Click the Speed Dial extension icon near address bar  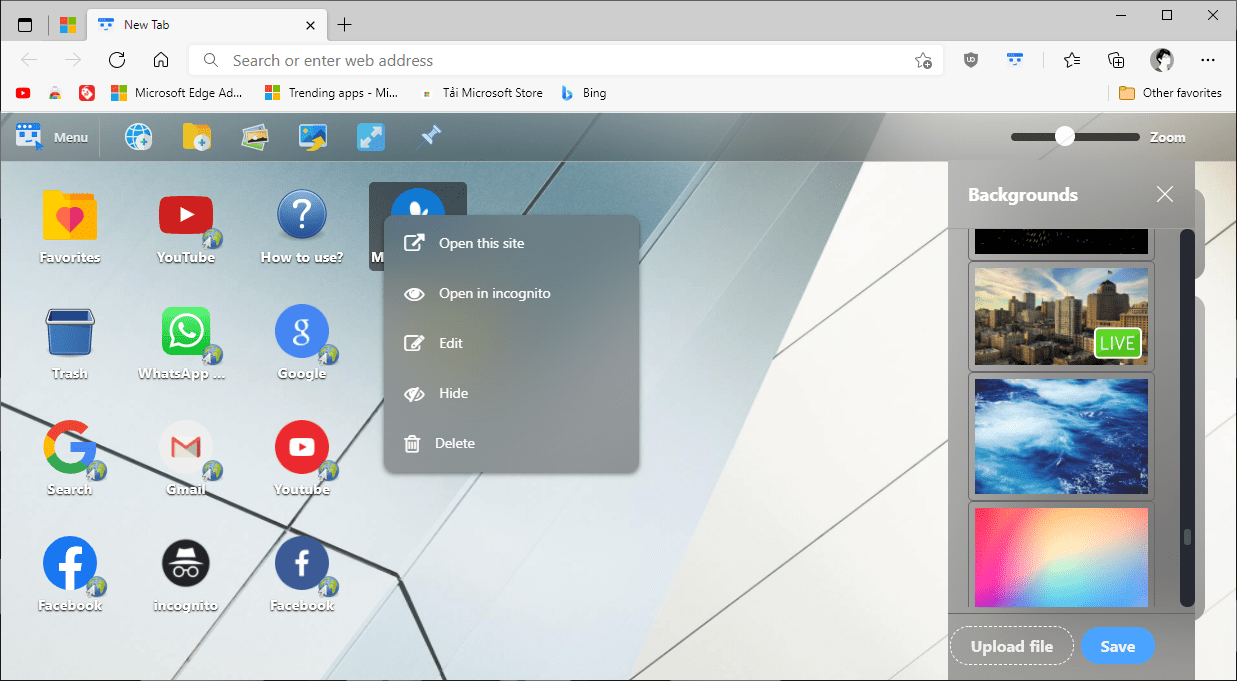pos(1015,60)
